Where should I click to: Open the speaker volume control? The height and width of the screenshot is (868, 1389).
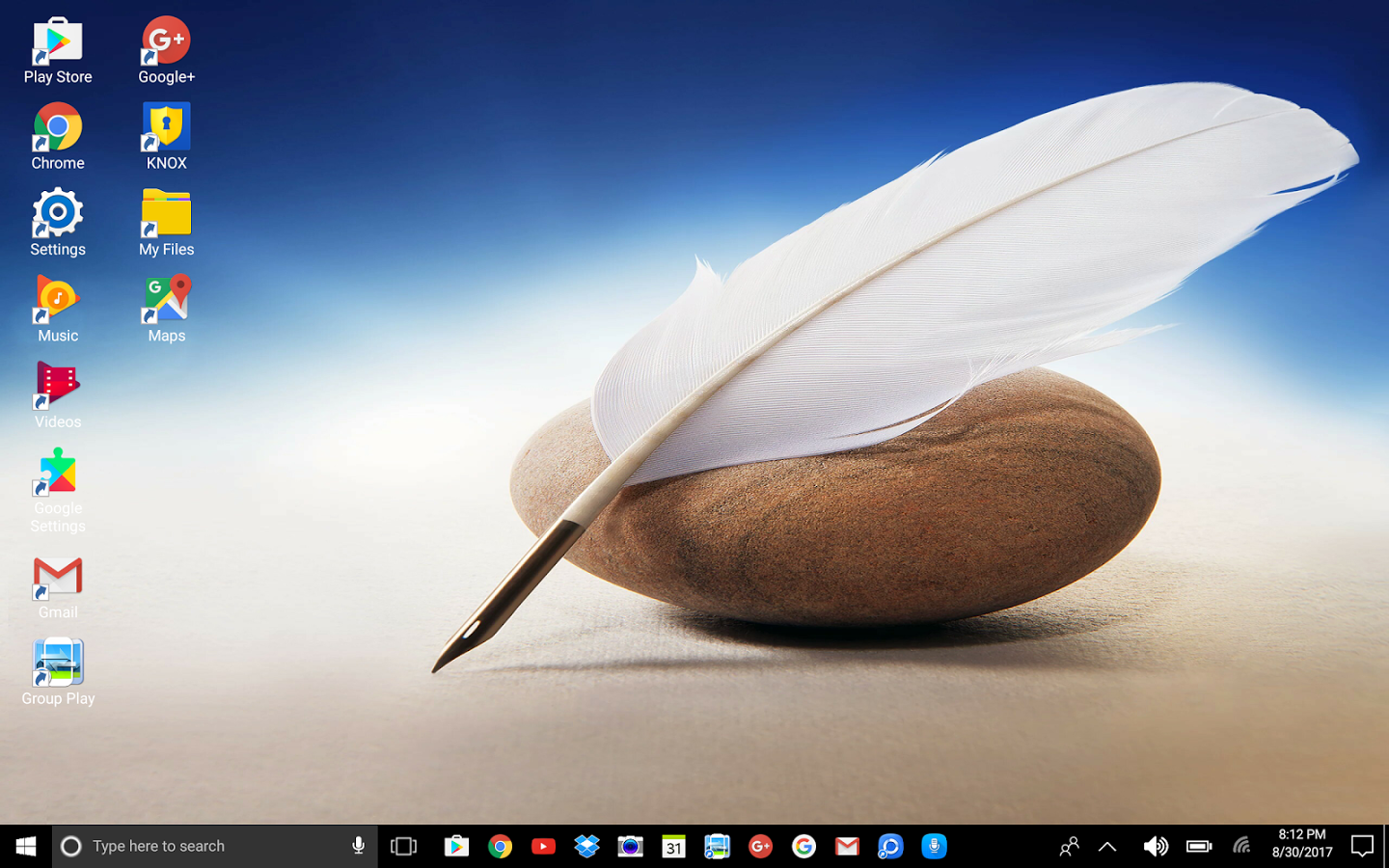[1155, 846]
